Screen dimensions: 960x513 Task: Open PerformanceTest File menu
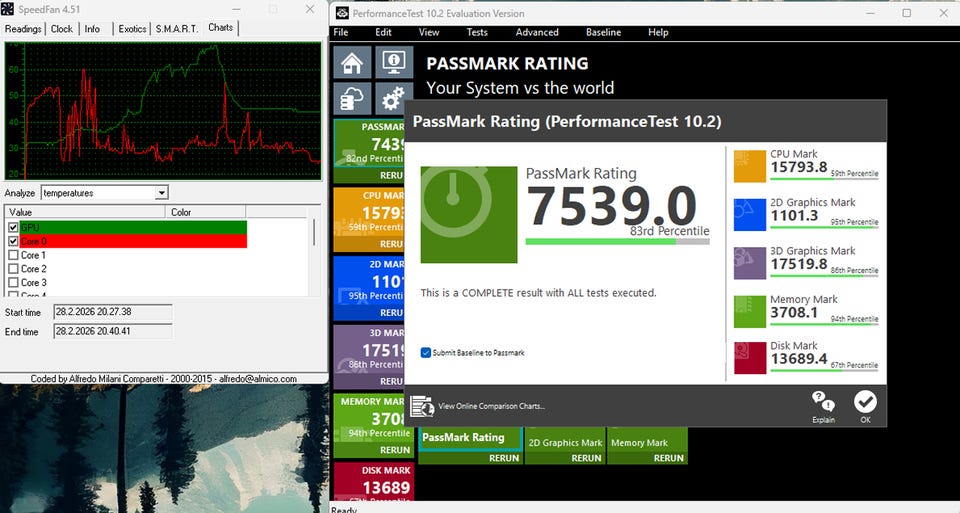click(341, 32)
